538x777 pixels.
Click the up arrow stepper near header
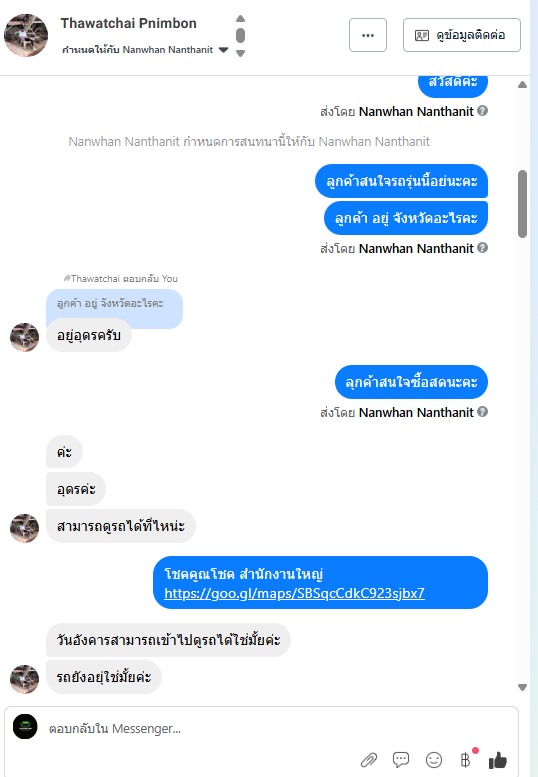[x=240, y=18]
